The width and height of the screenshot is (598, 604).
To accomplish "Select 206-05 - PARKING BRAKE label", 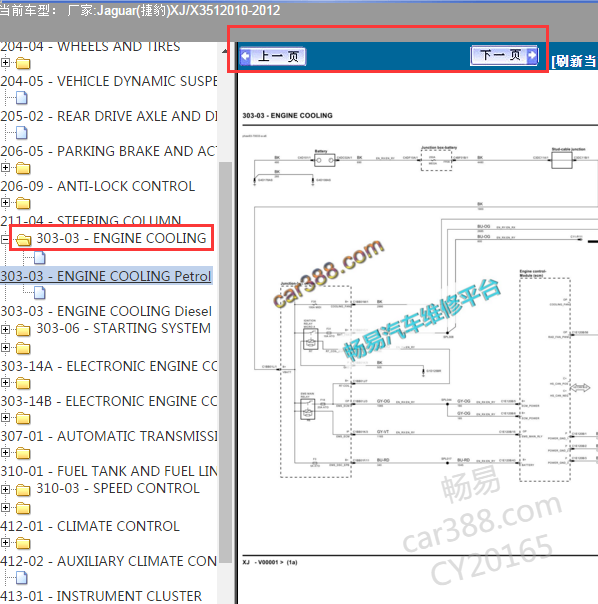I will click(109, 151).
